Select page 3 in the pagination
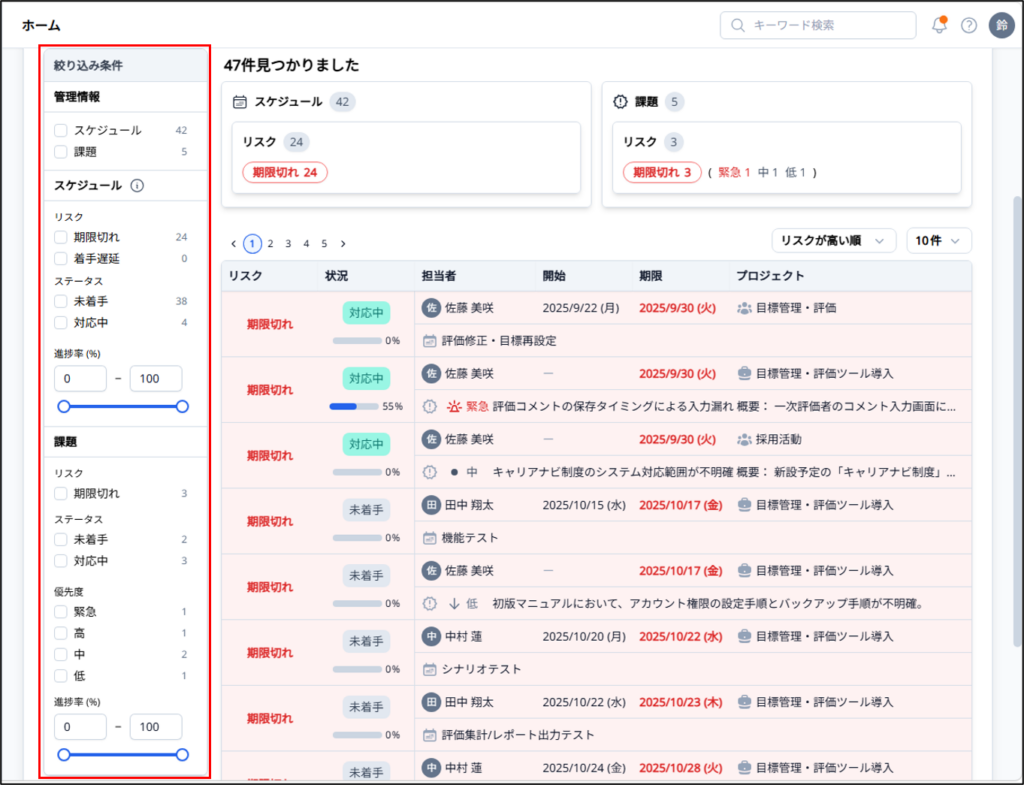This screenshot has width=1024, height=785. (x=288, y=244)
